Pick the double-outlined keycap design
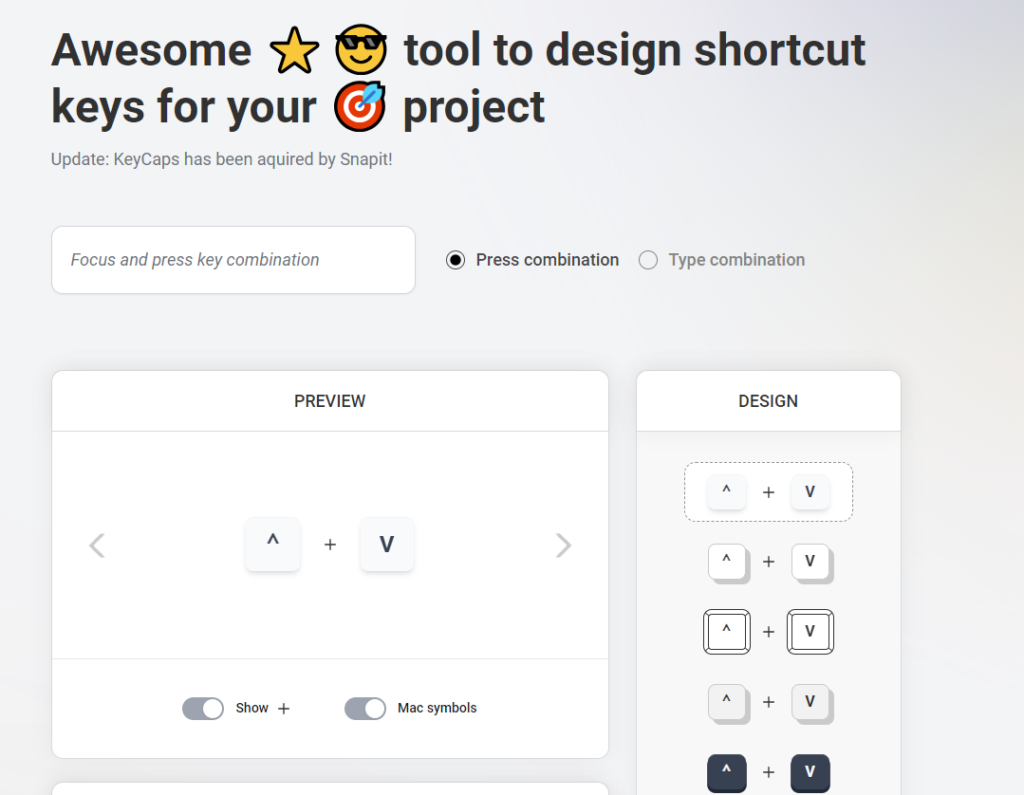This screenshot has width=1024, height=795. (768, 631)
